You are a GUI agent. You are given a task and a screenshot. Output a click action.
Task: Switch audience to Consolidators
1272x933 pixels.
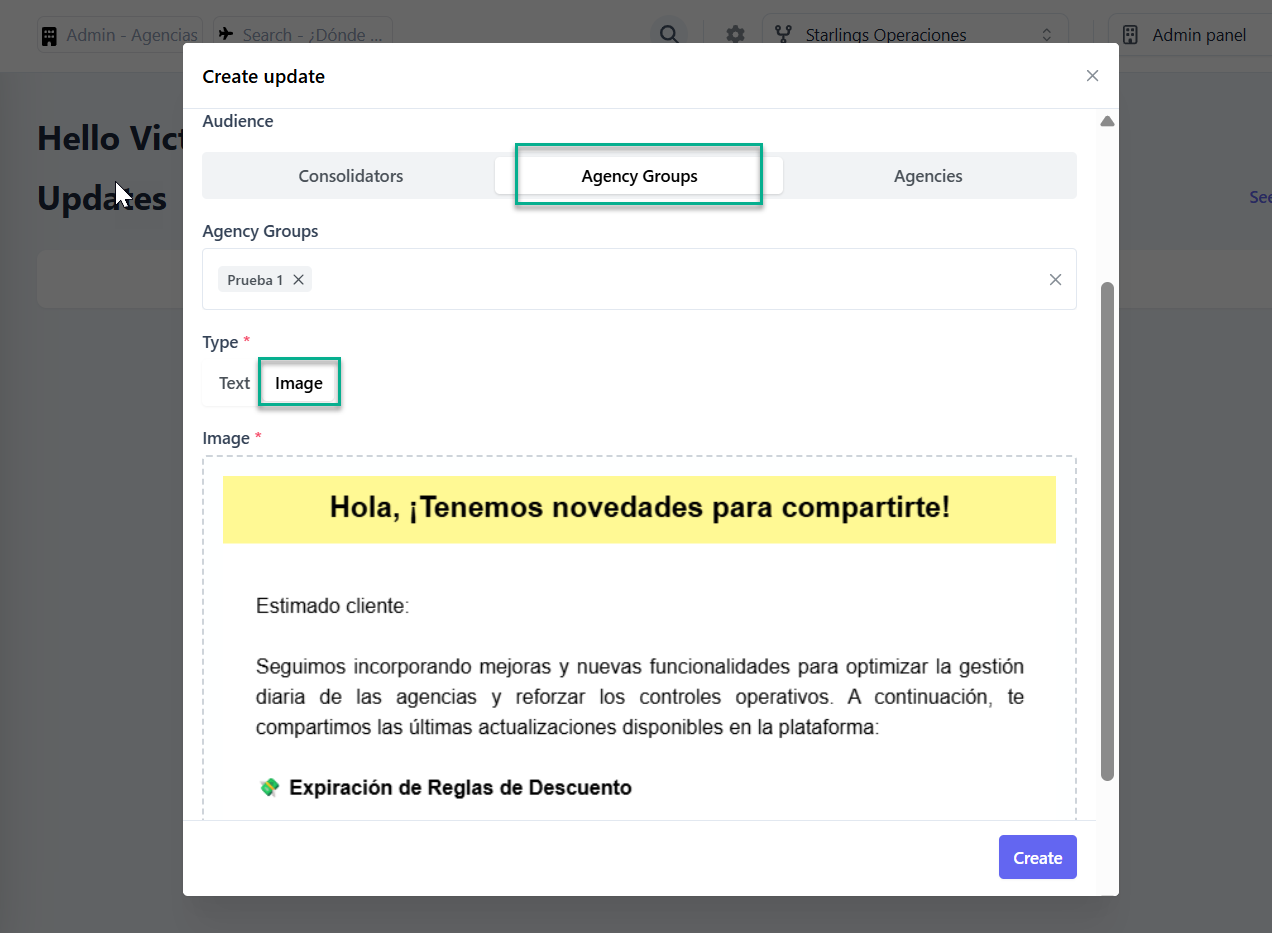pos(350,176)
